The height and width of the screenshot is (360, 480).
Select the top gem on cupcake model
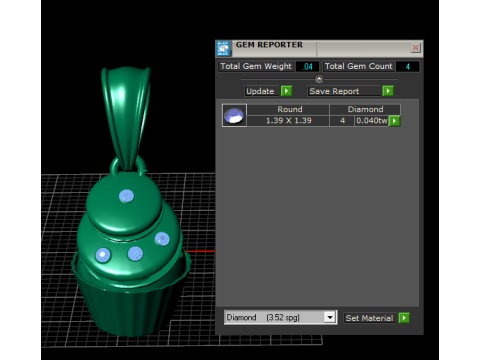click(x=127, y=196)
